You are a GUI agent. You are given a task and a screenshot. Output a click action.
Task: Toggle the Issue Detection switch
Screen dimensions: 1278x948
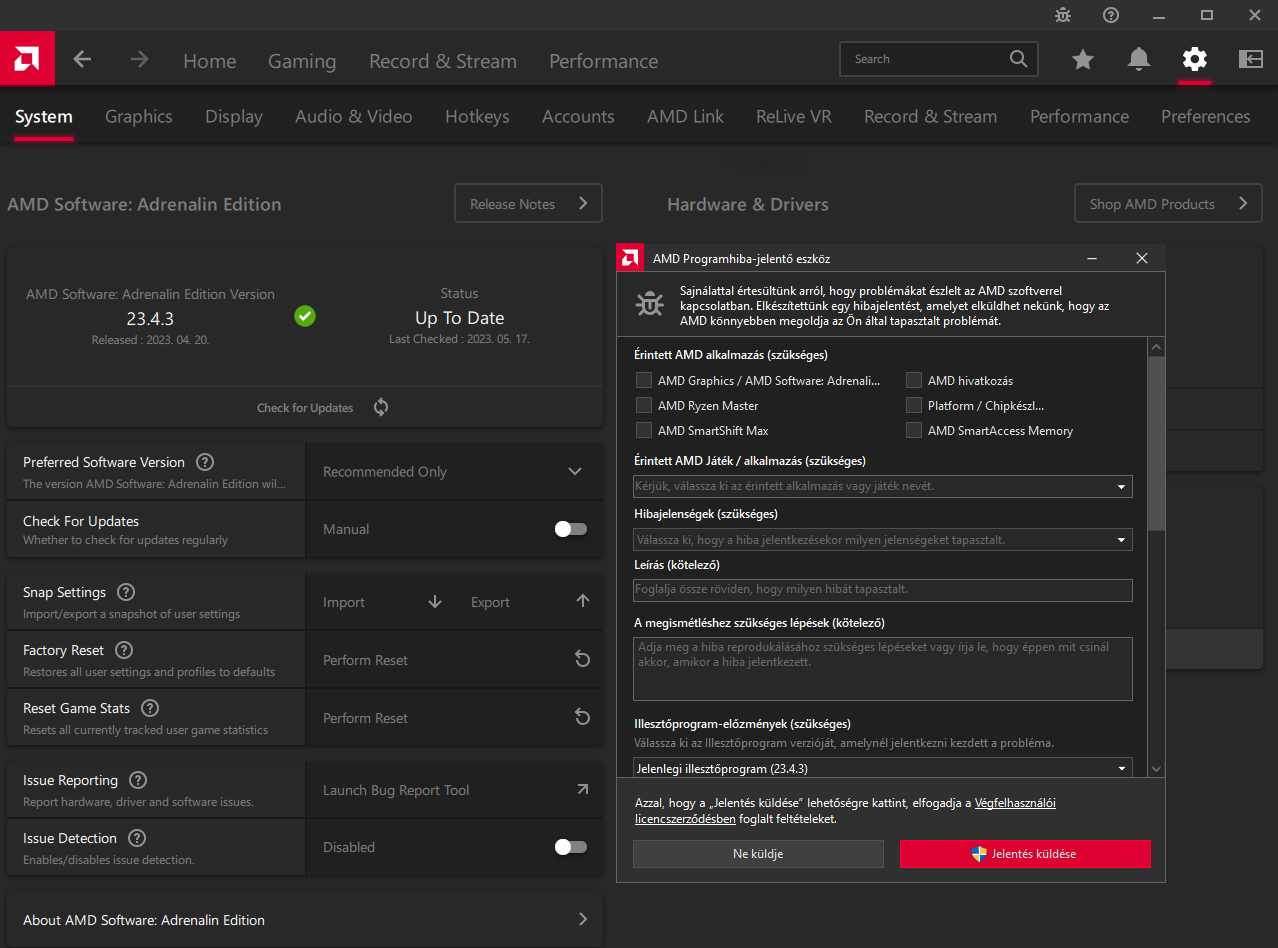coord(571,847)
